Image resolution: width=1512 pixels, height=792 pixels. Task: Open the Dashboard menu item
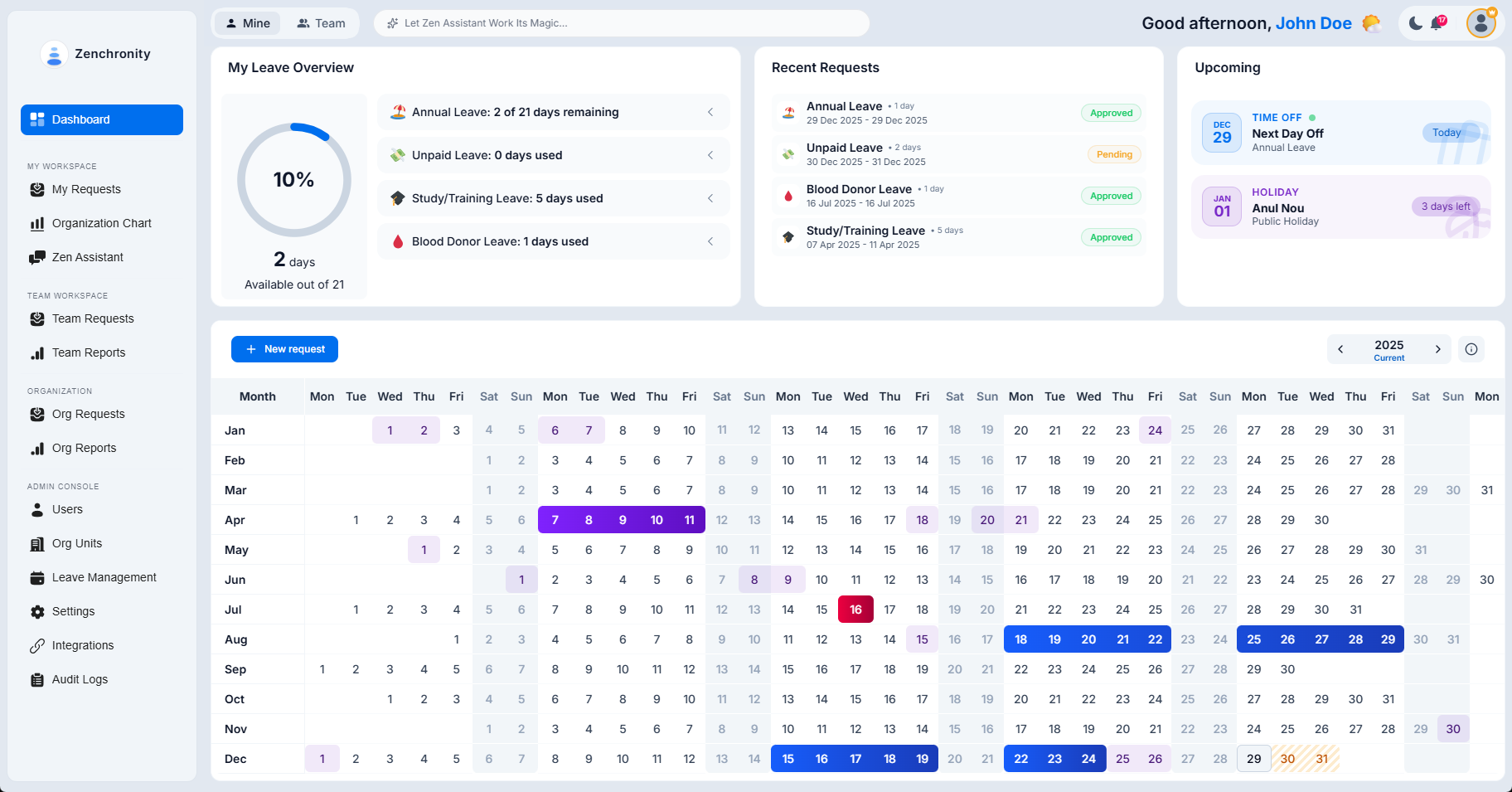[102, 119]
